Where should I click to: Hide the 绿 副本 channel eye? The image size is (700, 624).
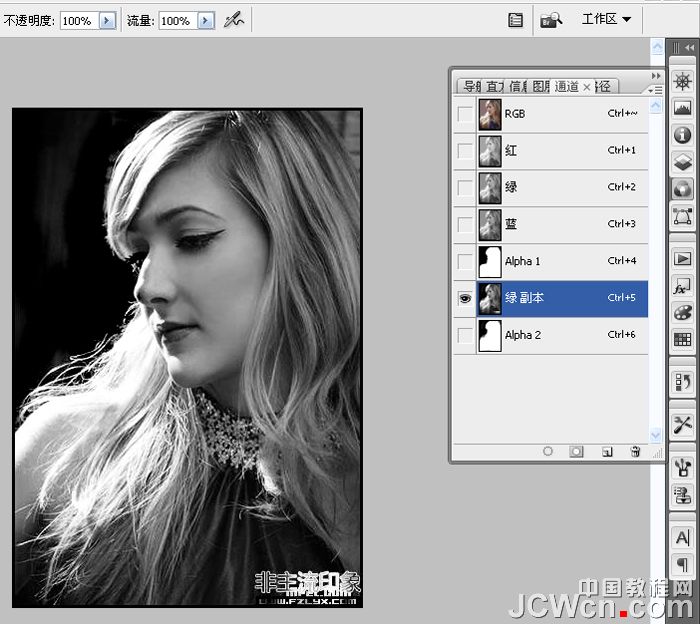[465, 298]
